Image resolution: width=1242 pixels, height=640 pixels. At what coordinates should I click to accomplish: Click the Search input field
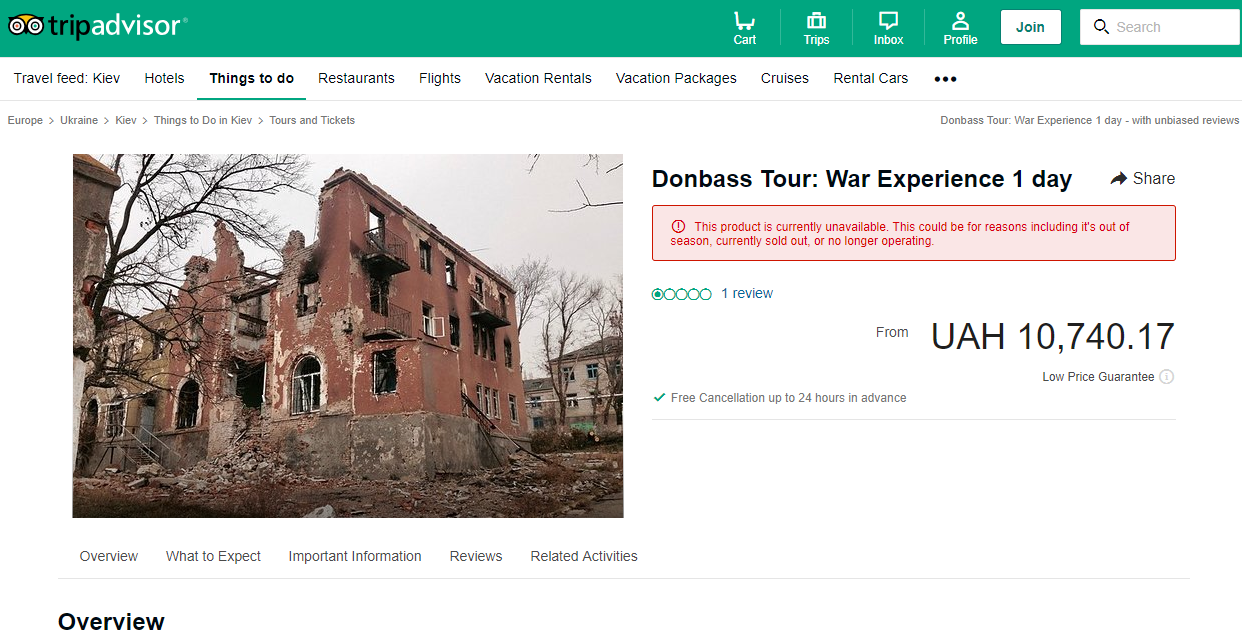pyautogui.click(x=1172, y=27)
